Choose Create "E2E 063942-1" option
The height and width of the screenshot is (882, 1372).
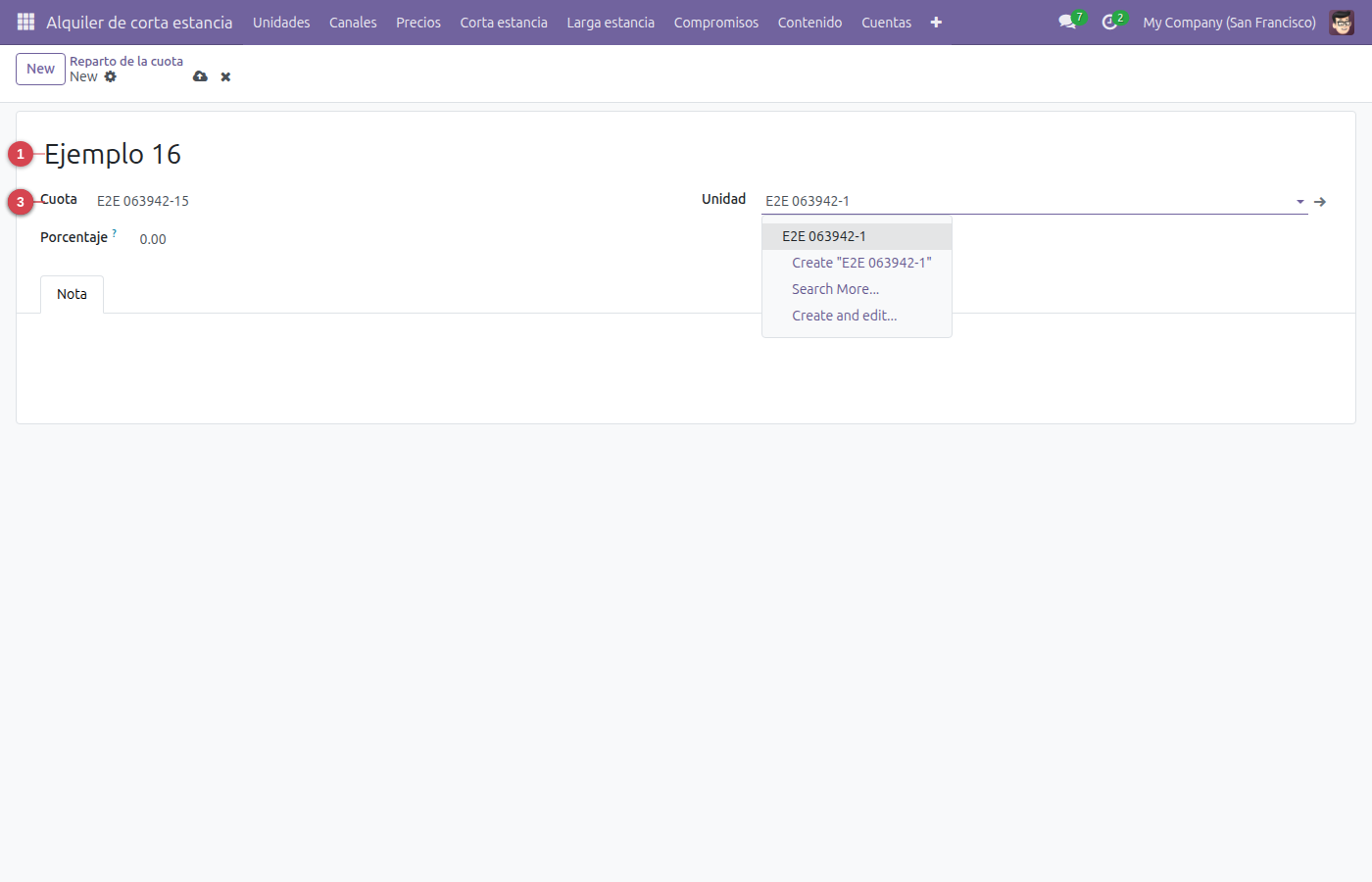pyautogui.click(x=857, y=263)
